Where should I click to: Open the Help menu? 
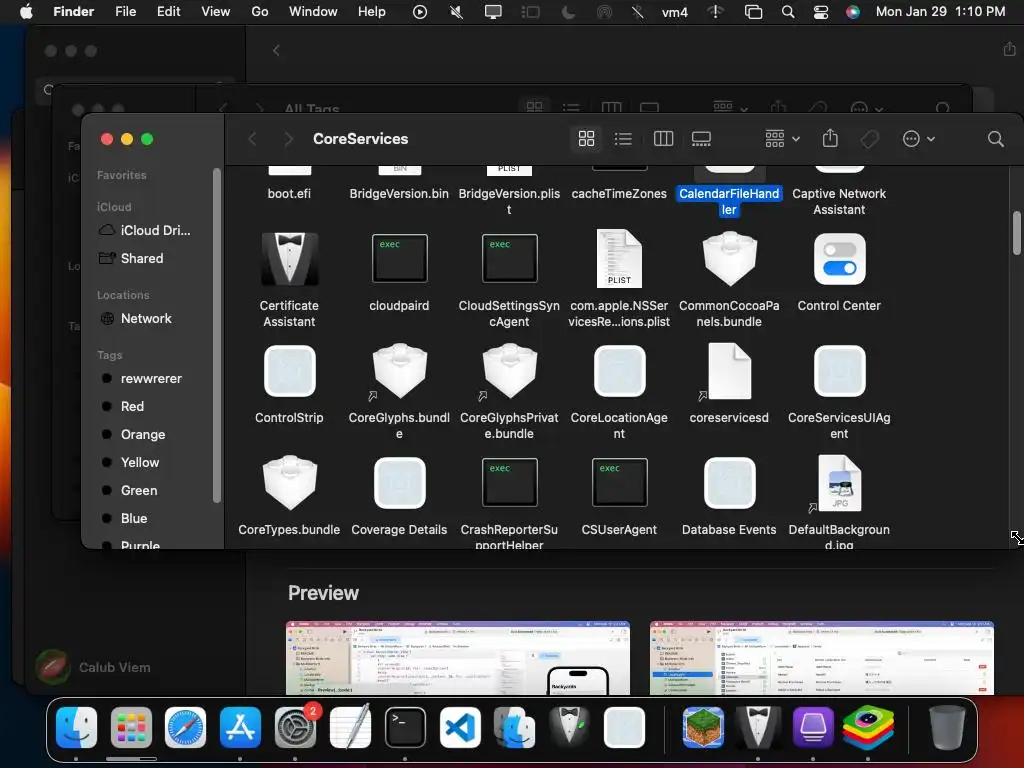point(372,12)
